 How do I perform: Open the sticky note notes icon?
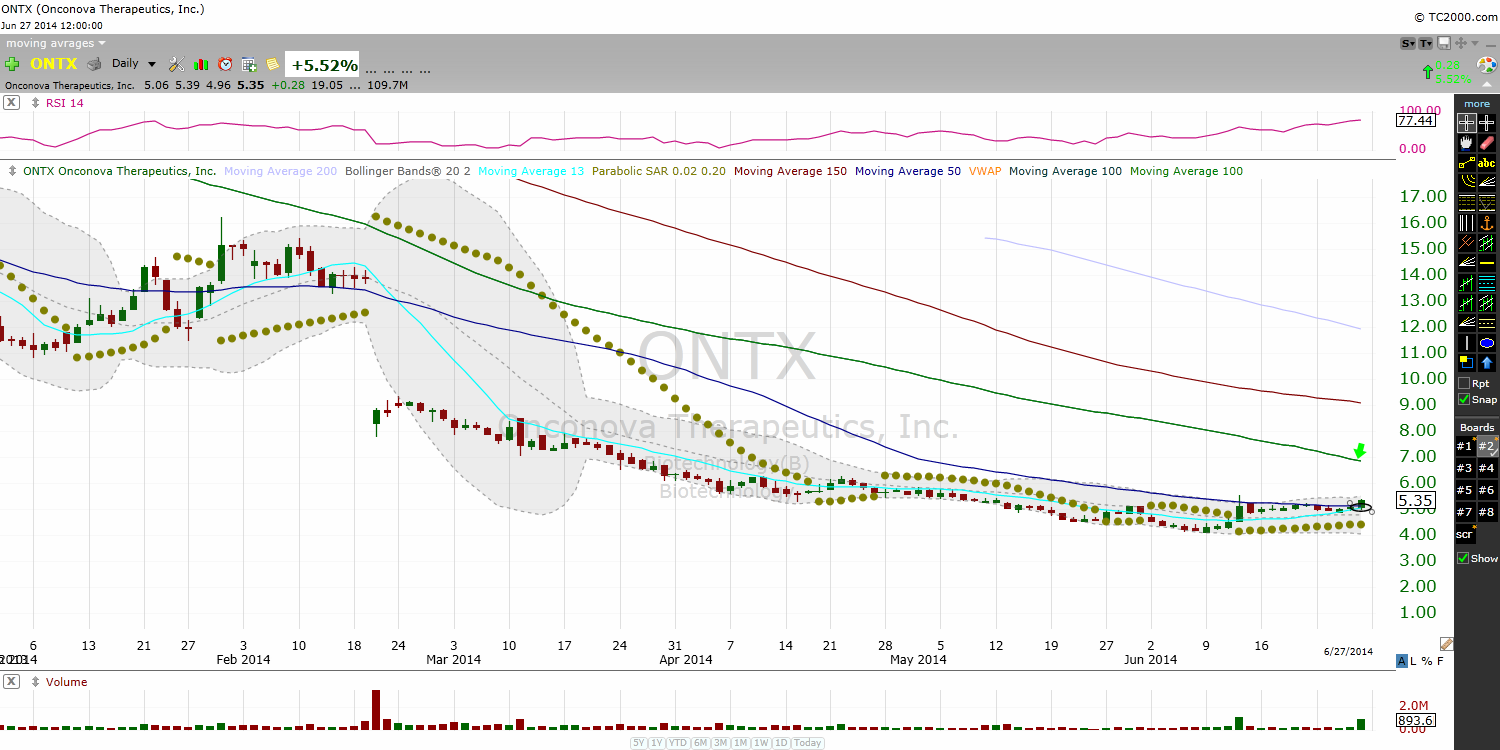[x=273, y=63]
